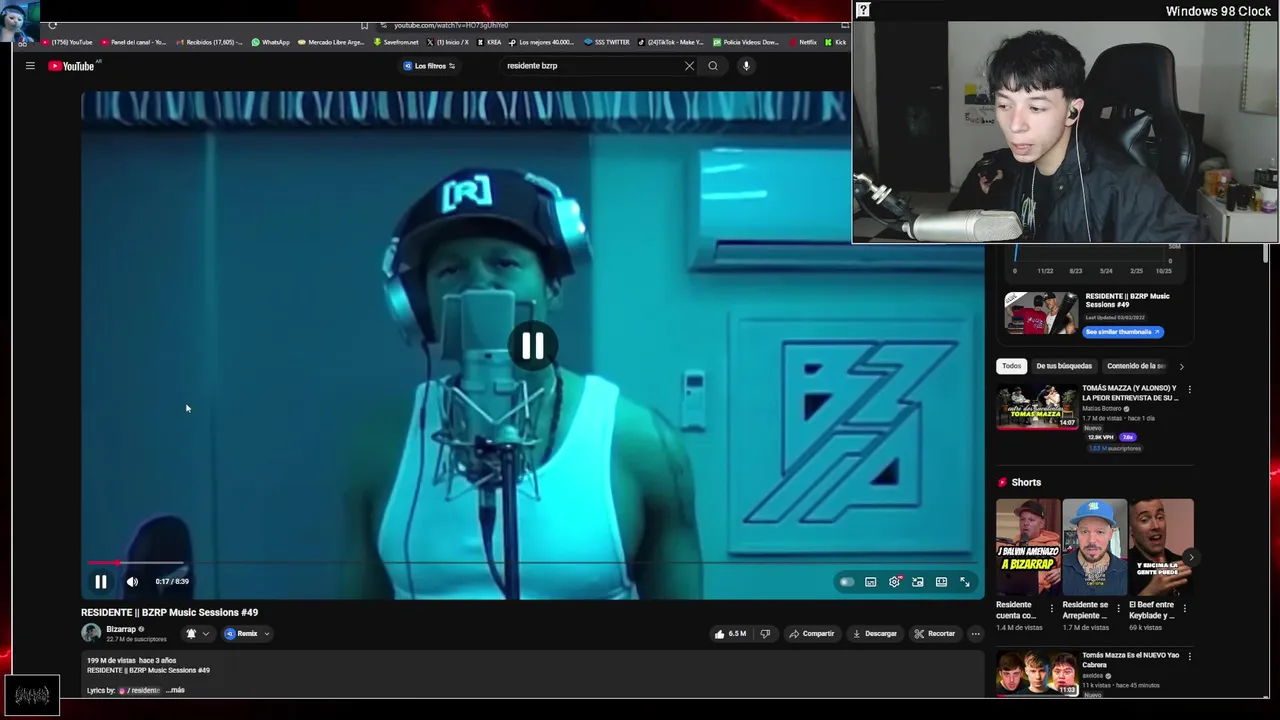This screenshot has height=720, width=1280.
Task: Enter fullscreen mode
Action: tap(965, 582)
